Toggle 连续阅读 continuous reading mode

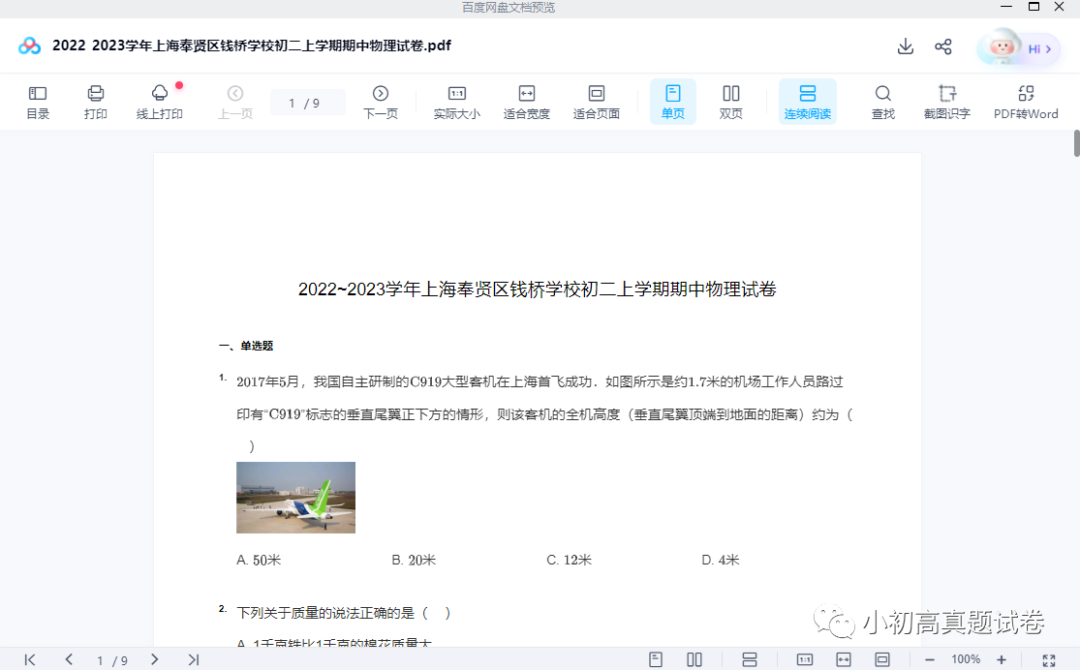[x=807, y=102]
